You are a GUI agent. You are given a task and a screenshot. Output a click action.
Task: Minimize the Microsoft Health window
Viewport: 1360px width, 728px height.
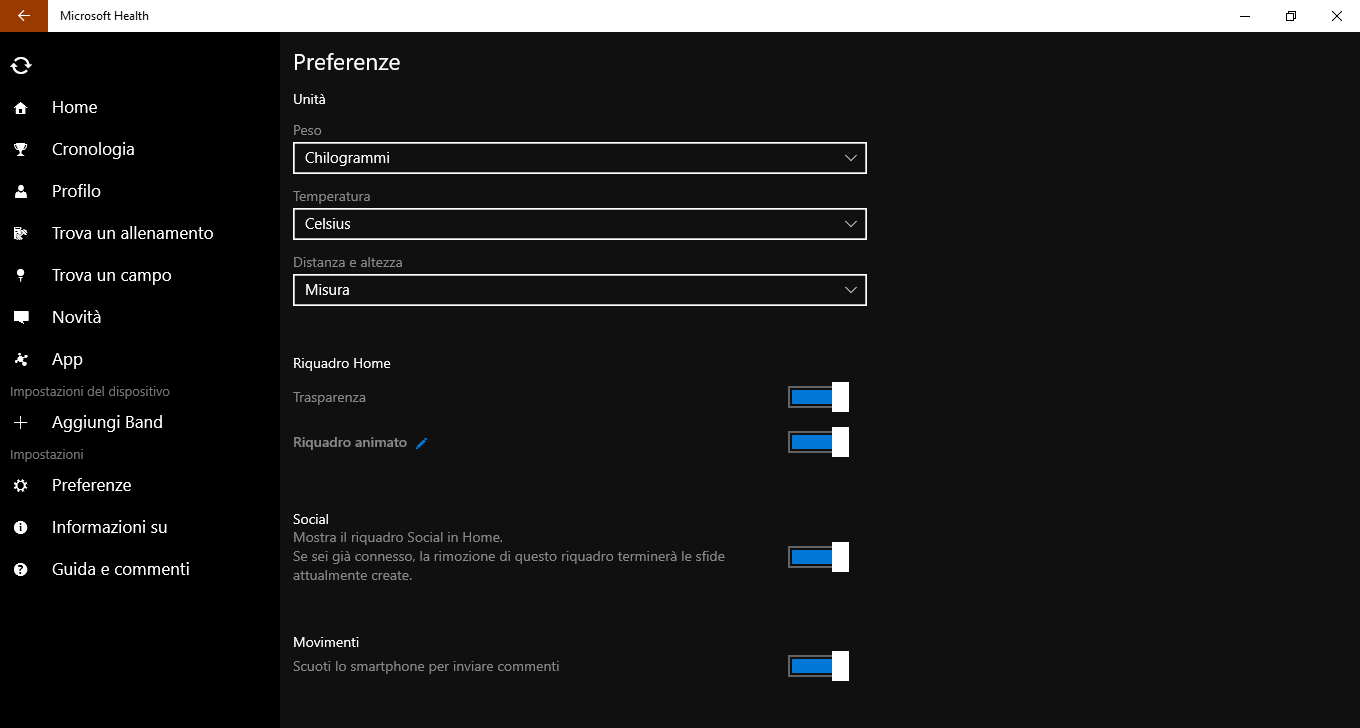coord(1245,16)
